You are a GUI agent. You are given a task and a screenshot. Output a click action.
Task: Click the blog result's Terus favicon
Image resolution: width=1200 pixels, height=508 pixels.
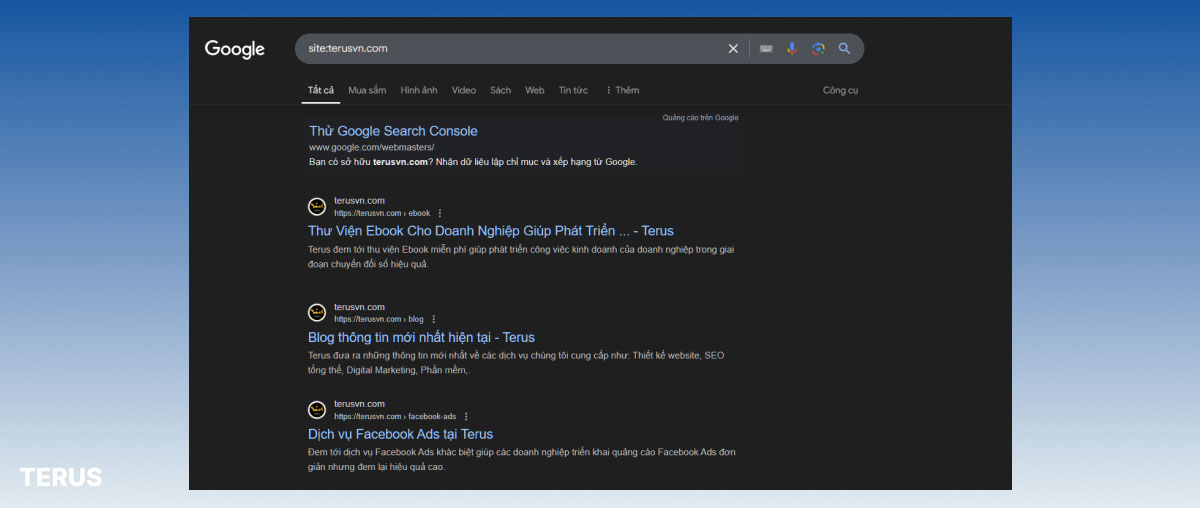pyautogui.click(x=317, y=313)
